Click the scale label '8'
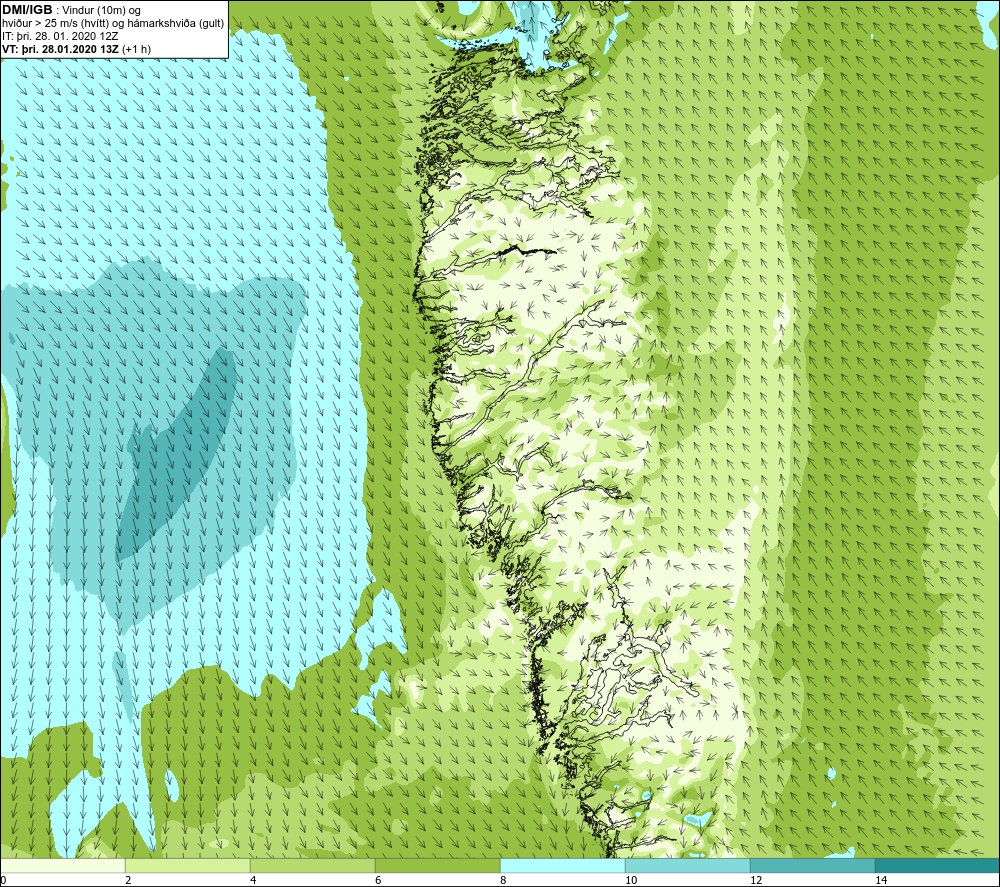The image size is (1000, 887). [503, 880]
